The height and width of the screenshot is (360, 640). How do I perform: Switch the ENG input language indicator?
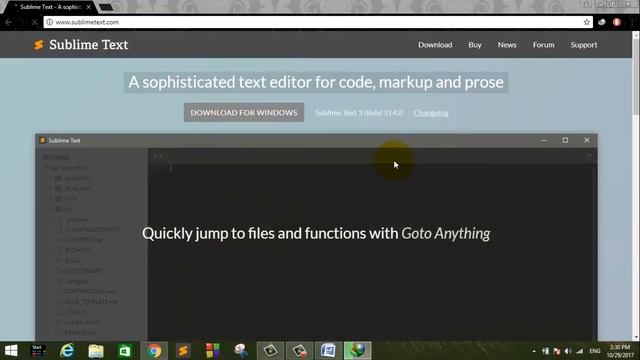[595, 351]
